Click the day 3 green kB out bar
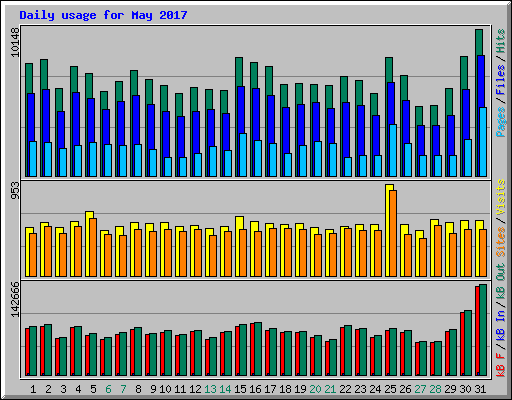Image resolution: width=512 pixels, height=400 pixels. click(x=63, y=357)
